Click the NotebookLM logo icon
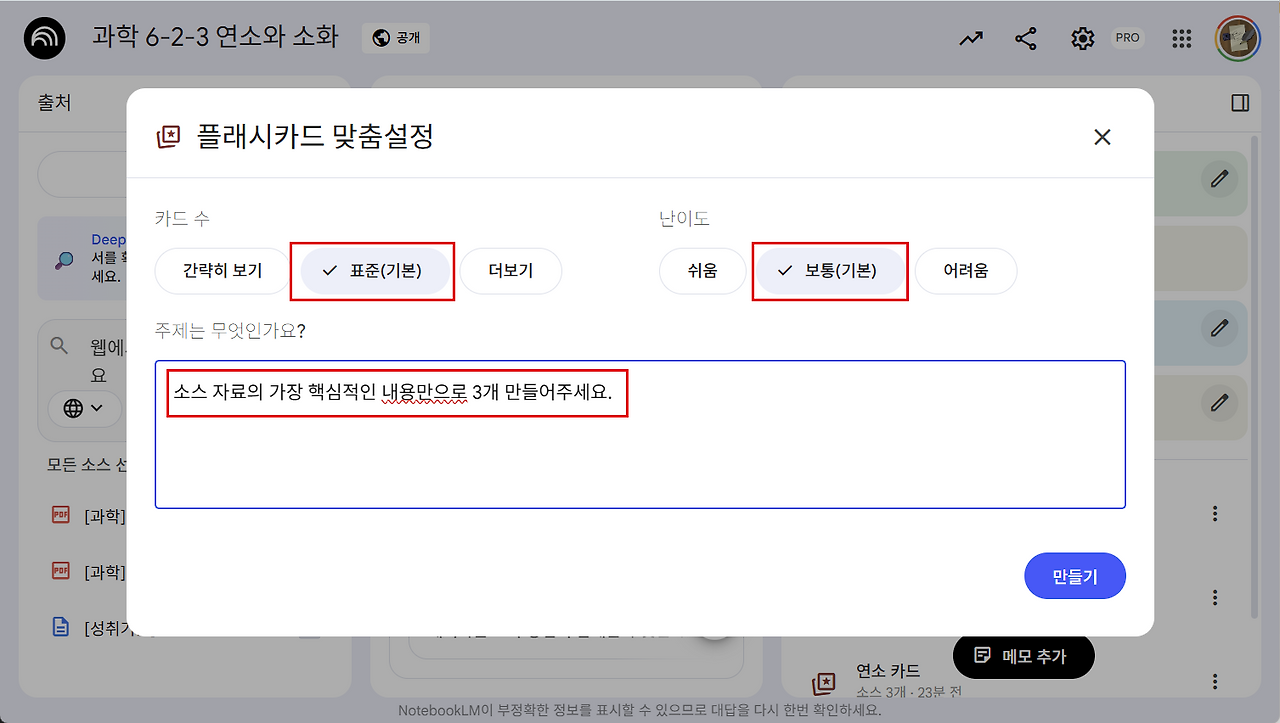This screenshot has width=1280, height=723. (x=45, y=39)
